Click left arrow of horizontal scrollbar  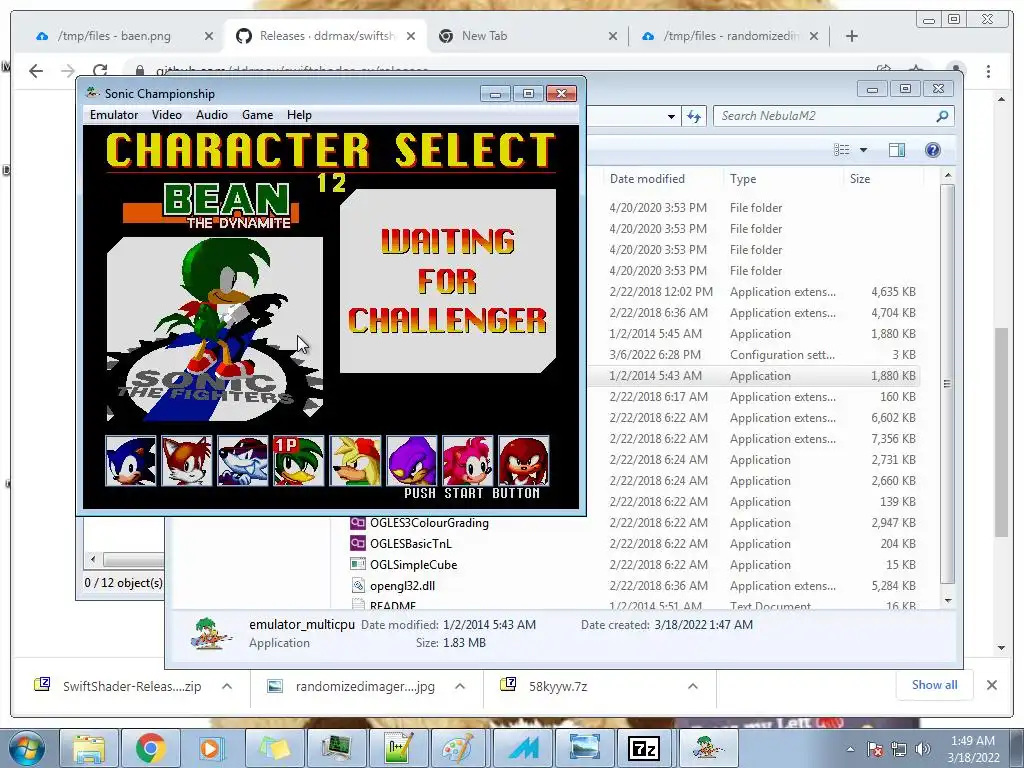(x=93, y=559)
